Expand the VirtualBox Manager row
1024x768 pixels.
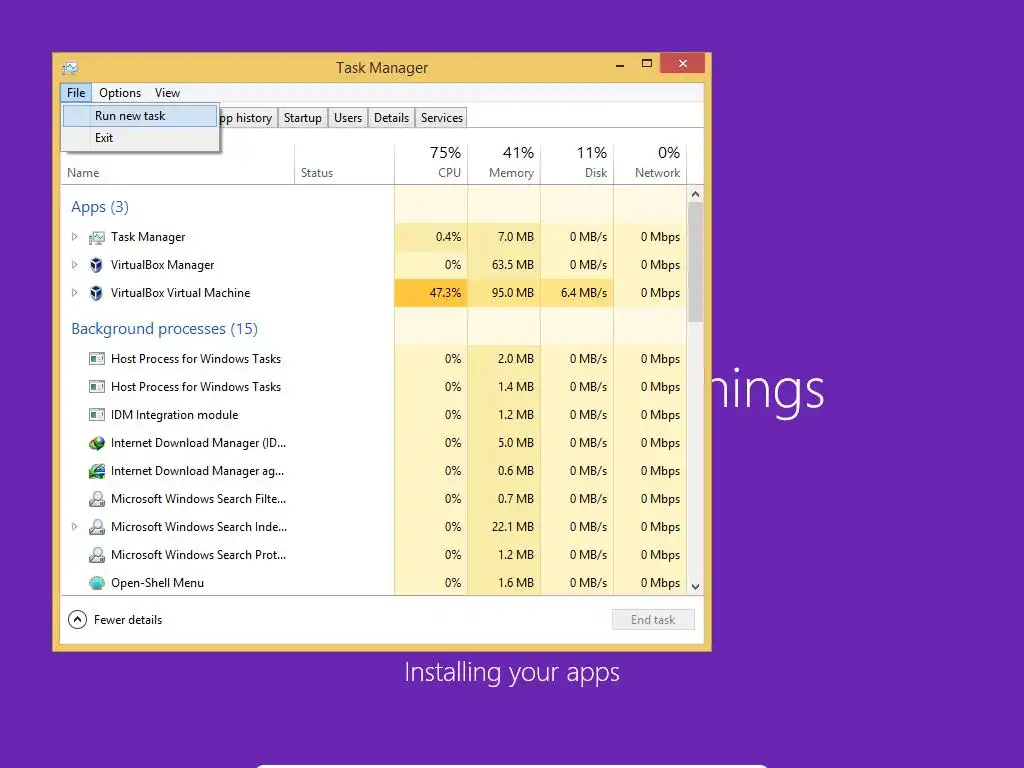click(74, 264)
